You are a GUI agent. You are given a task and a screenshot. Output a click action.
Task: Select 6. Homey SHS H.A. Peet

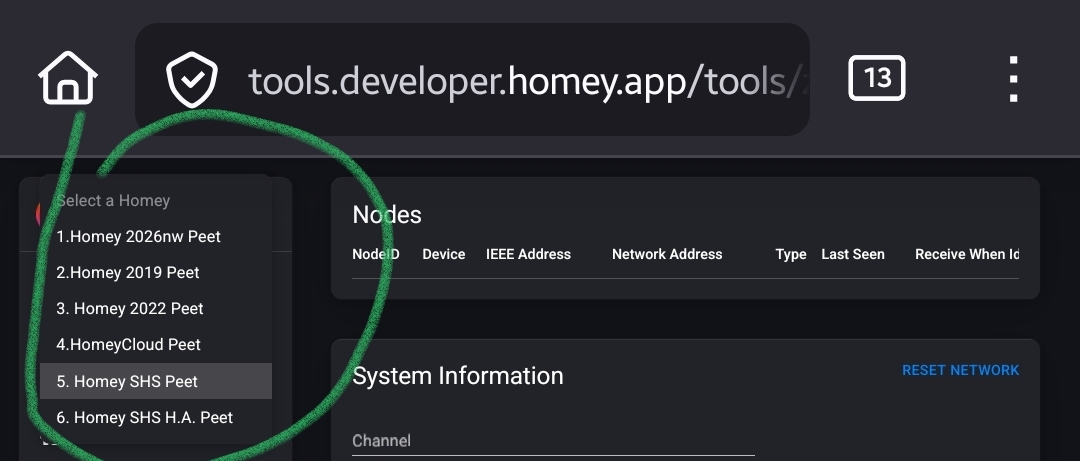tap(156, 417)
